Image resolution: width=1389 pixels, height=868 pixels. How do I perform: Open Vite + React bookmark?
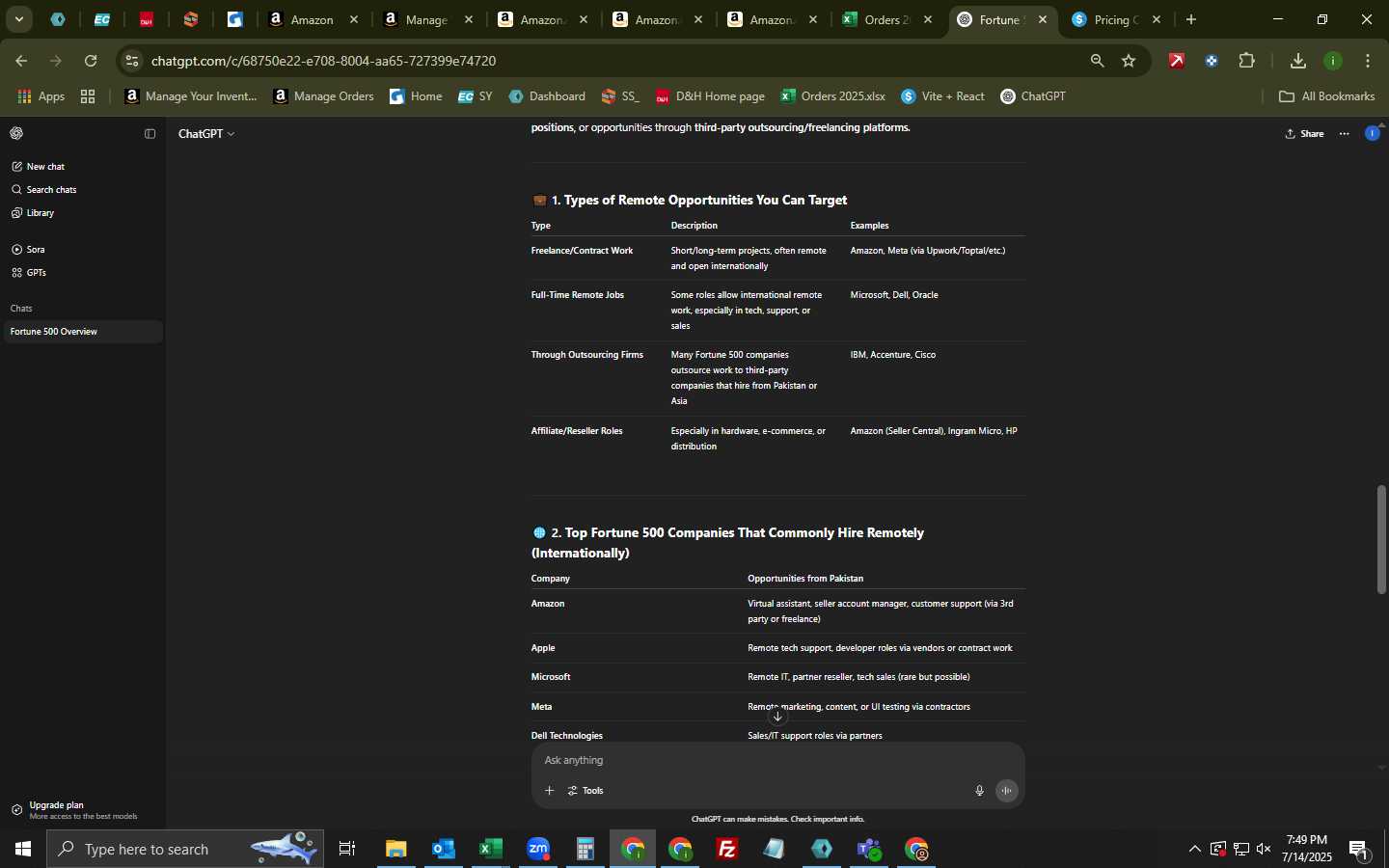[x=943, y=96]
